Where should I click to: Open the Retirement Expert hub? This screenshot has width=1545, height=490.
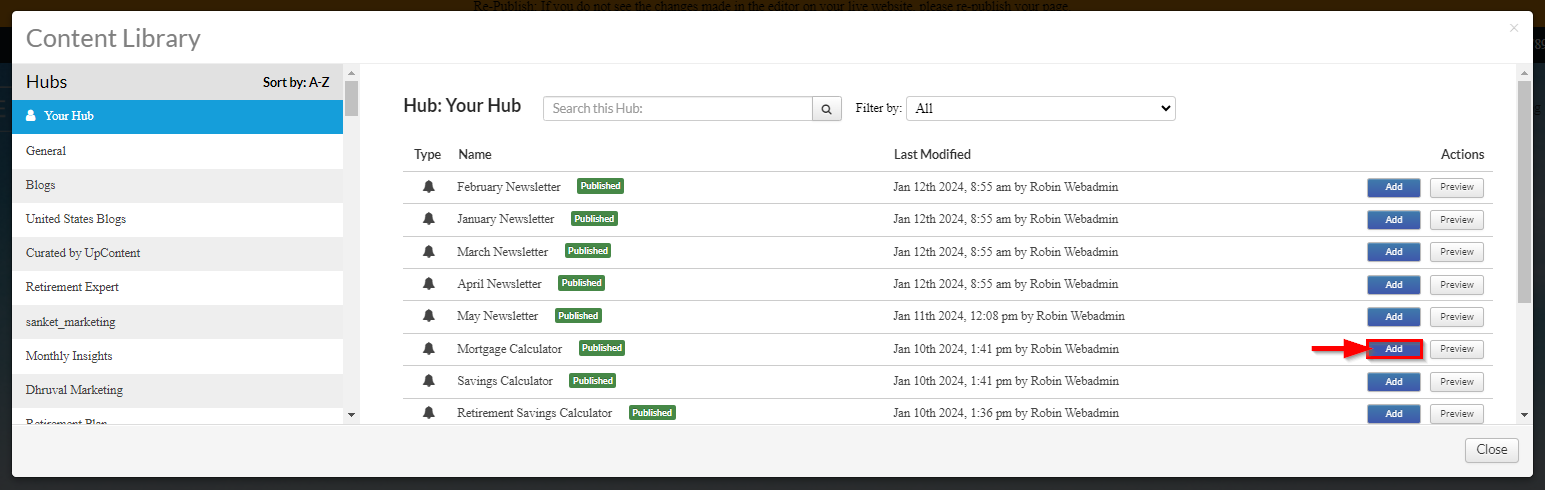tap(177, 287)
